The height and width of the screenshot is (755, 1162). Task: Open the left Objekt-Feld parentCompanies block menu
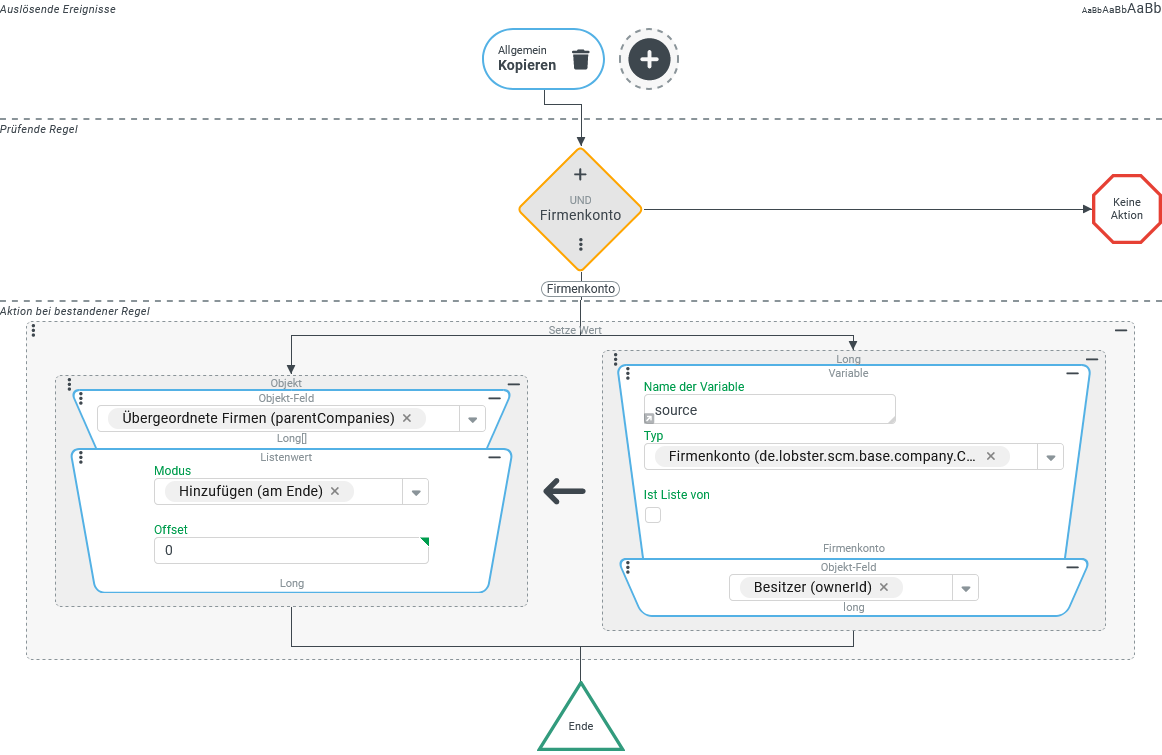click(x=81, y=399)
